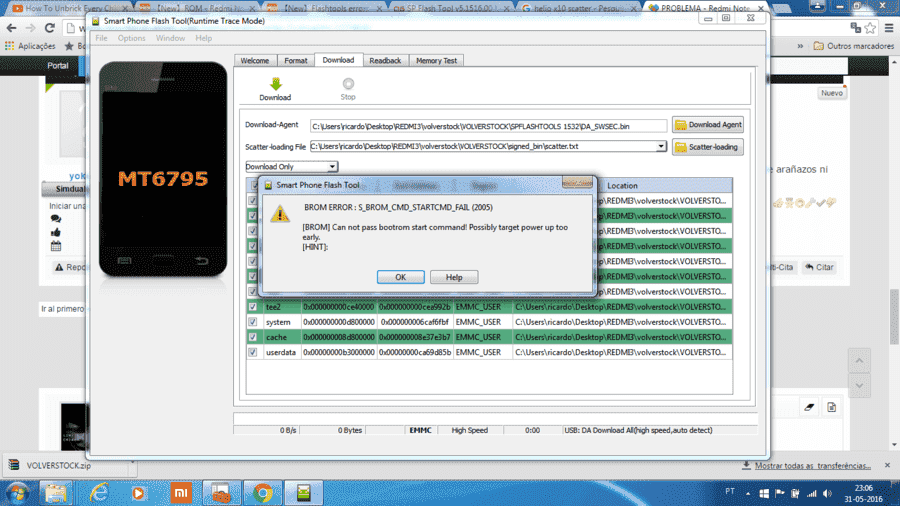Open Mi app in taskbar
Image resolution: width=900 pixels, height=506 pixels.
(x=181, y=493)
